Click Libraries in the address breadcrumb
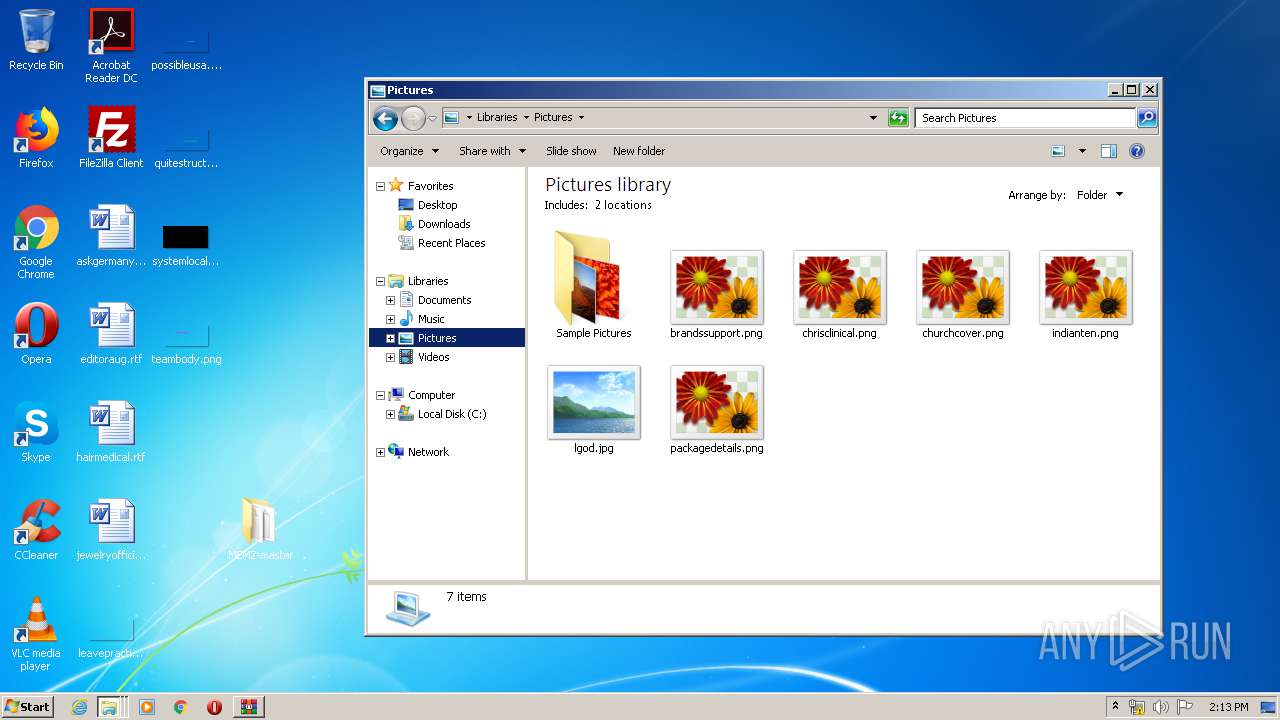Screen dimensions: 1280x720 coord(497,118)
